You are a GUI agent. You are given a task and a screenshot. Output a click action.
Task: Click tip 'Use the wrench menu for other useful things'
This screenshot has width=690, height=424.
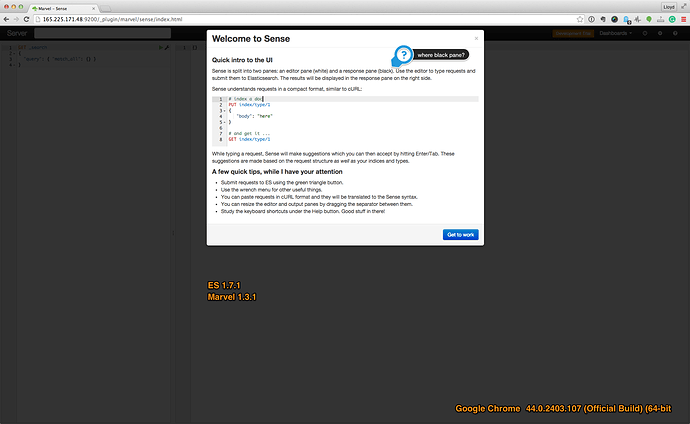pyautogui.click(x=271, y=190)
